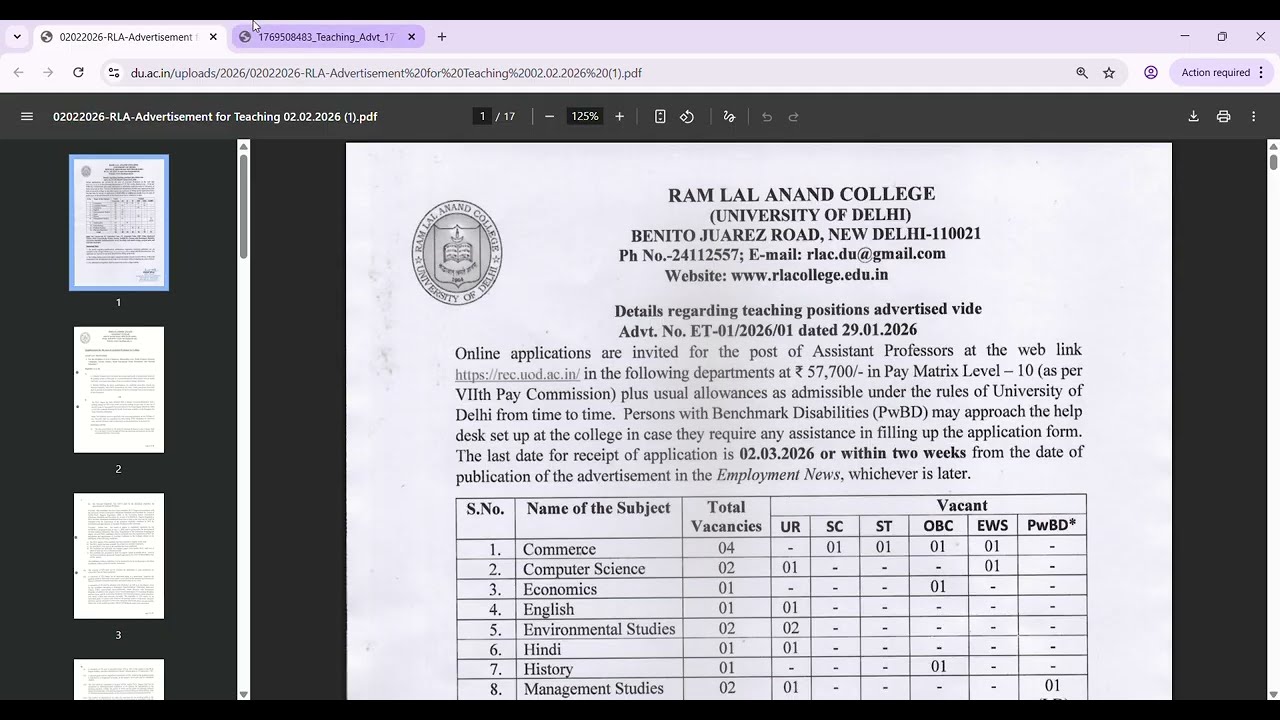Click the fit to page icon
The image size is (1280, 720).
[x=660, y=116]
